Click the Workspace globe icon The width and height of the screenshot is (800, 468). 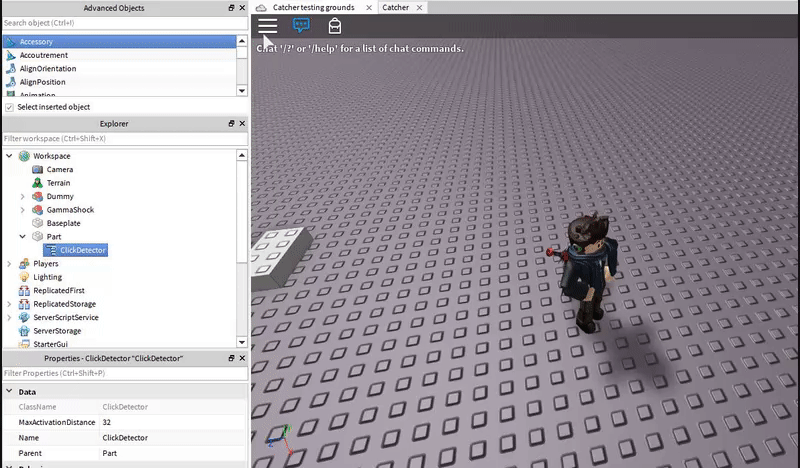pyautogui.click(x=24, y=156)
